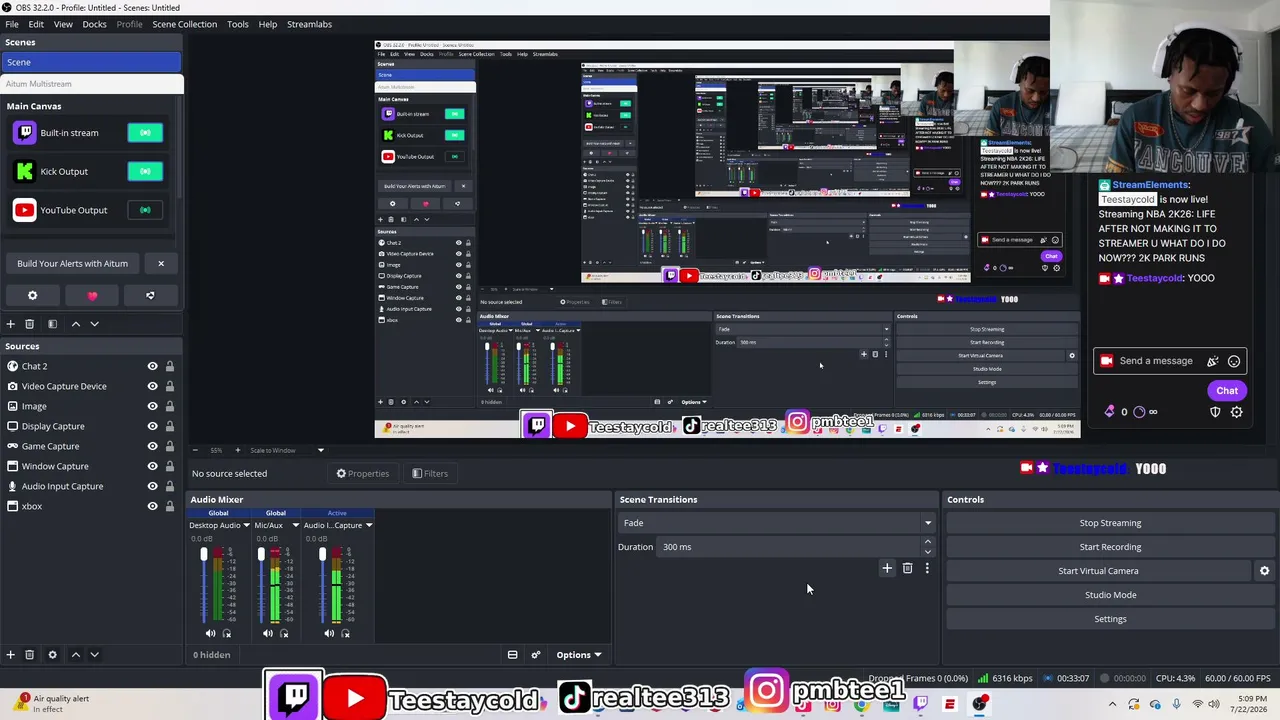
Task: Remove the selected scene with trash icon
Action: [29, 324]
